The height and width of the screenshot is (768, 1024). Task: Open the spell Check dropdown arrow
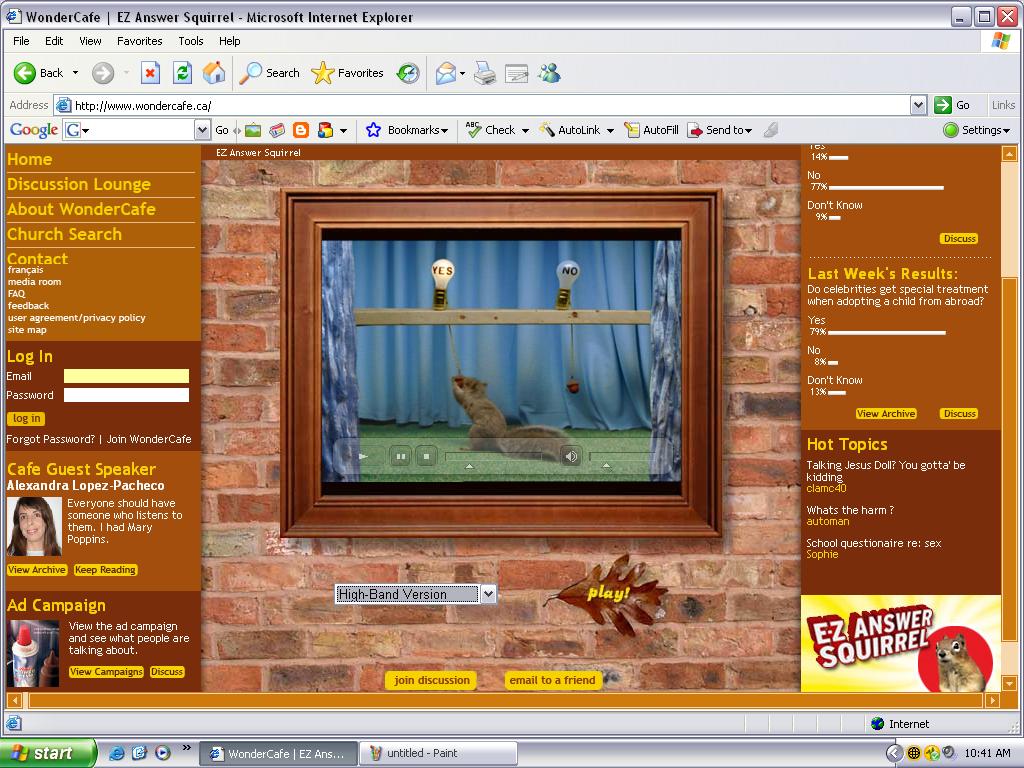(525, 131)
